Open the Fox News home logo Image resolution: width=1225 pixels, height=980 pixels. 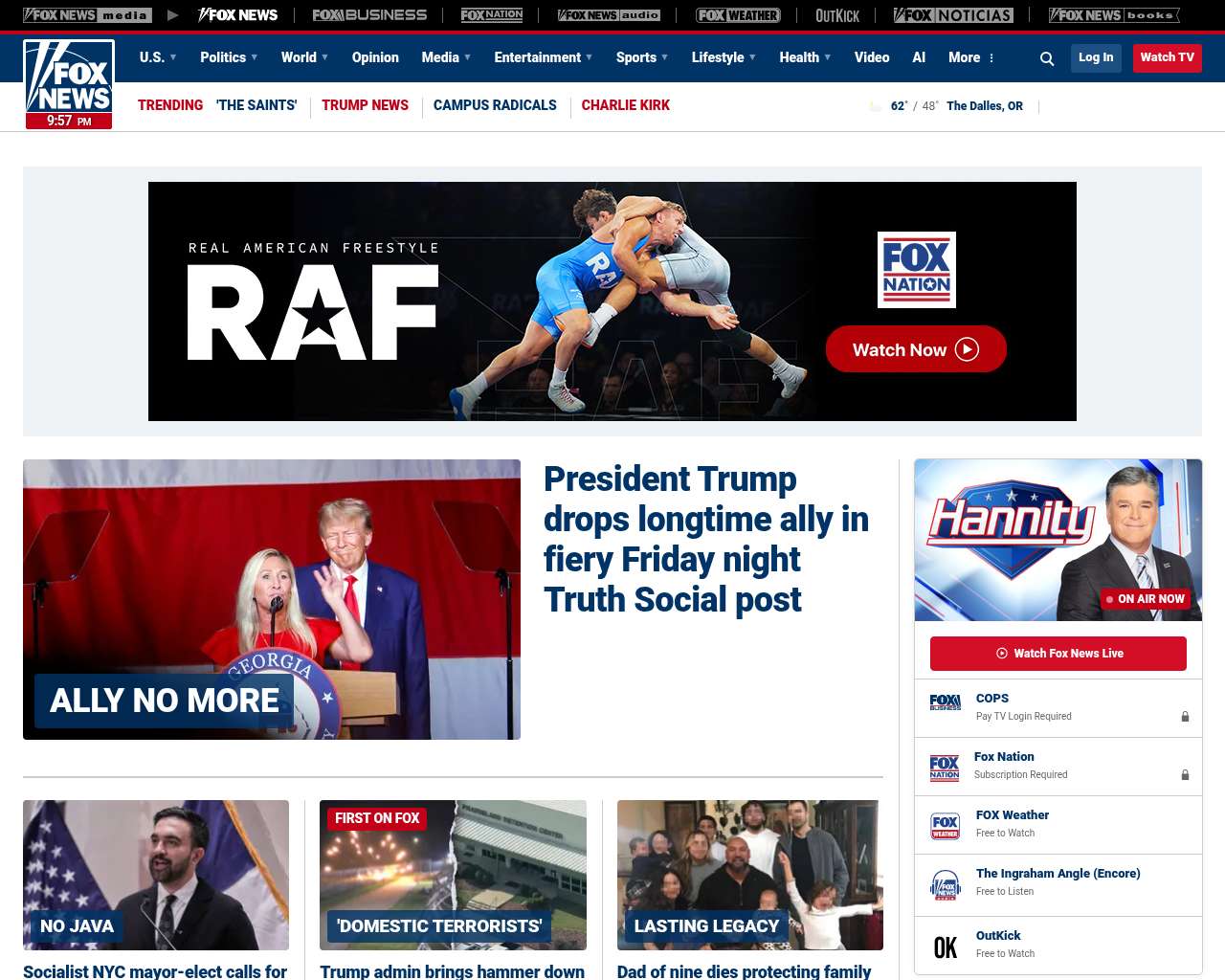click(x=69, y=84)
